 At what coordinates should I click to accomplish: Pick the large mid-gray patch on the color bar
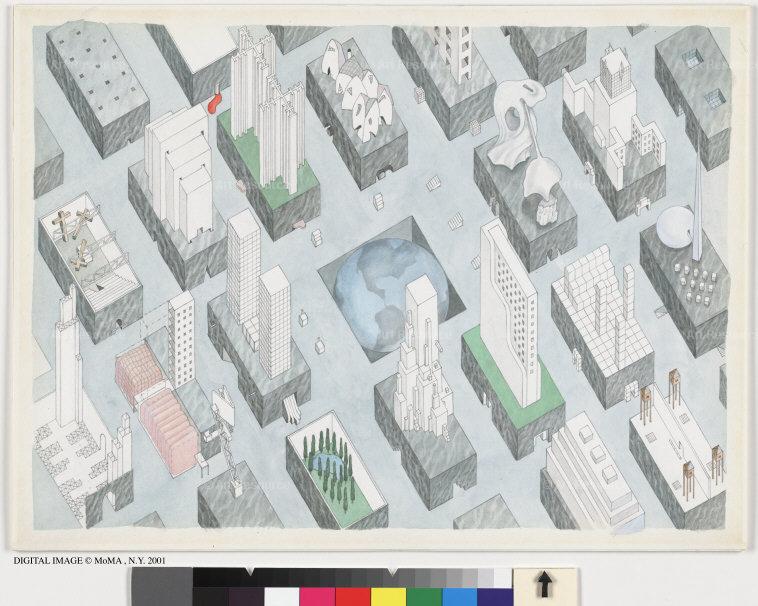click(162, 587)
